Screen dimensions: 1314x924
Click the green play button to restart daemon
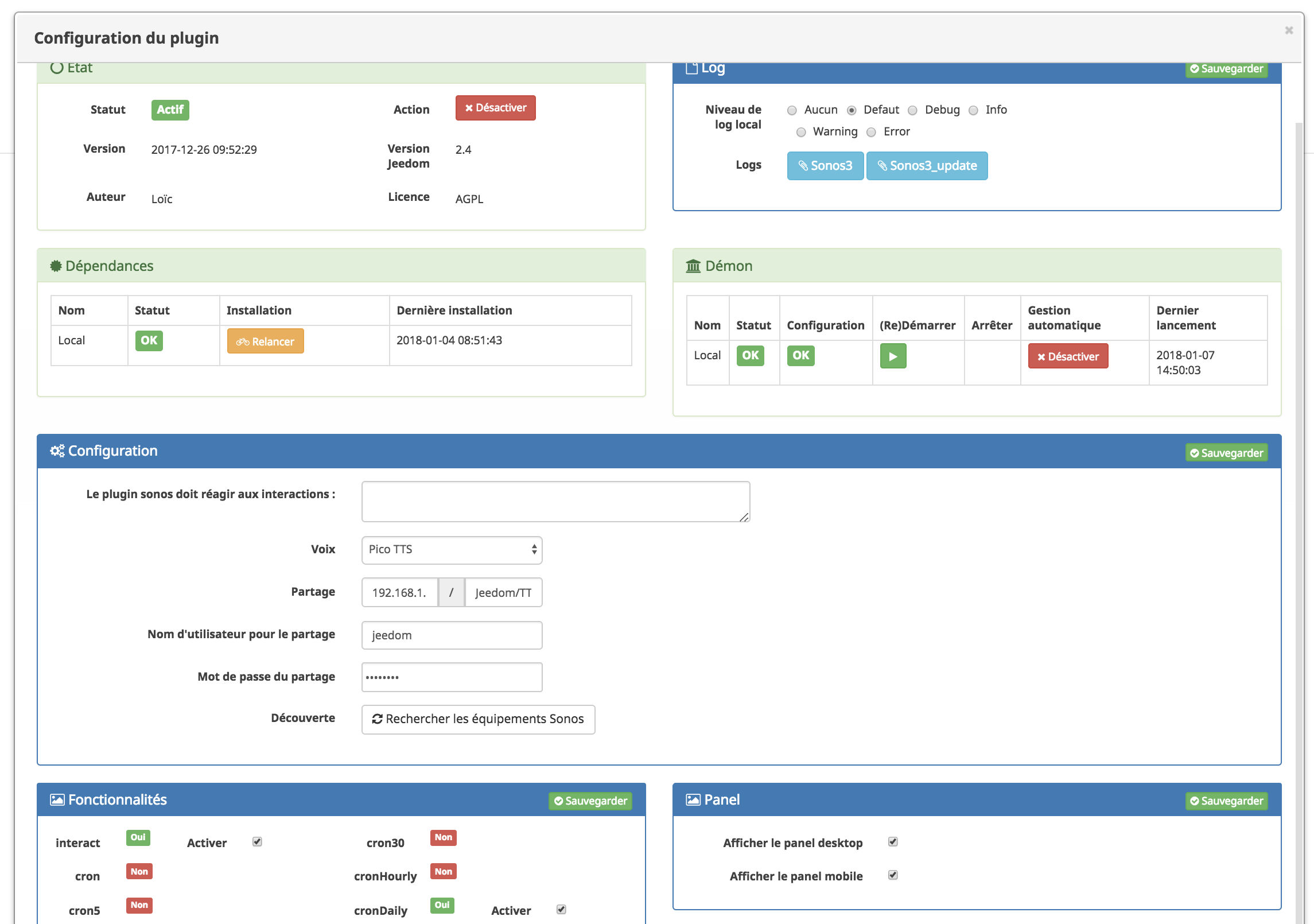pyautogui.click(x=893, y=356)
